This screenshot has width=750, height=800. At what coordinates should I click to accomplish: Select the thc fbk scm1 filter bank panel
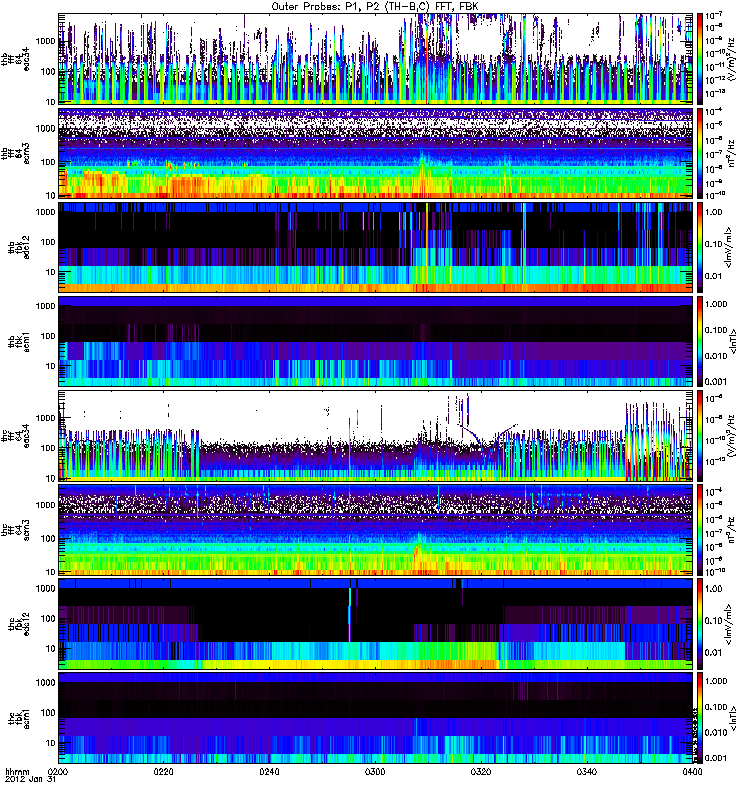[376, 718]
